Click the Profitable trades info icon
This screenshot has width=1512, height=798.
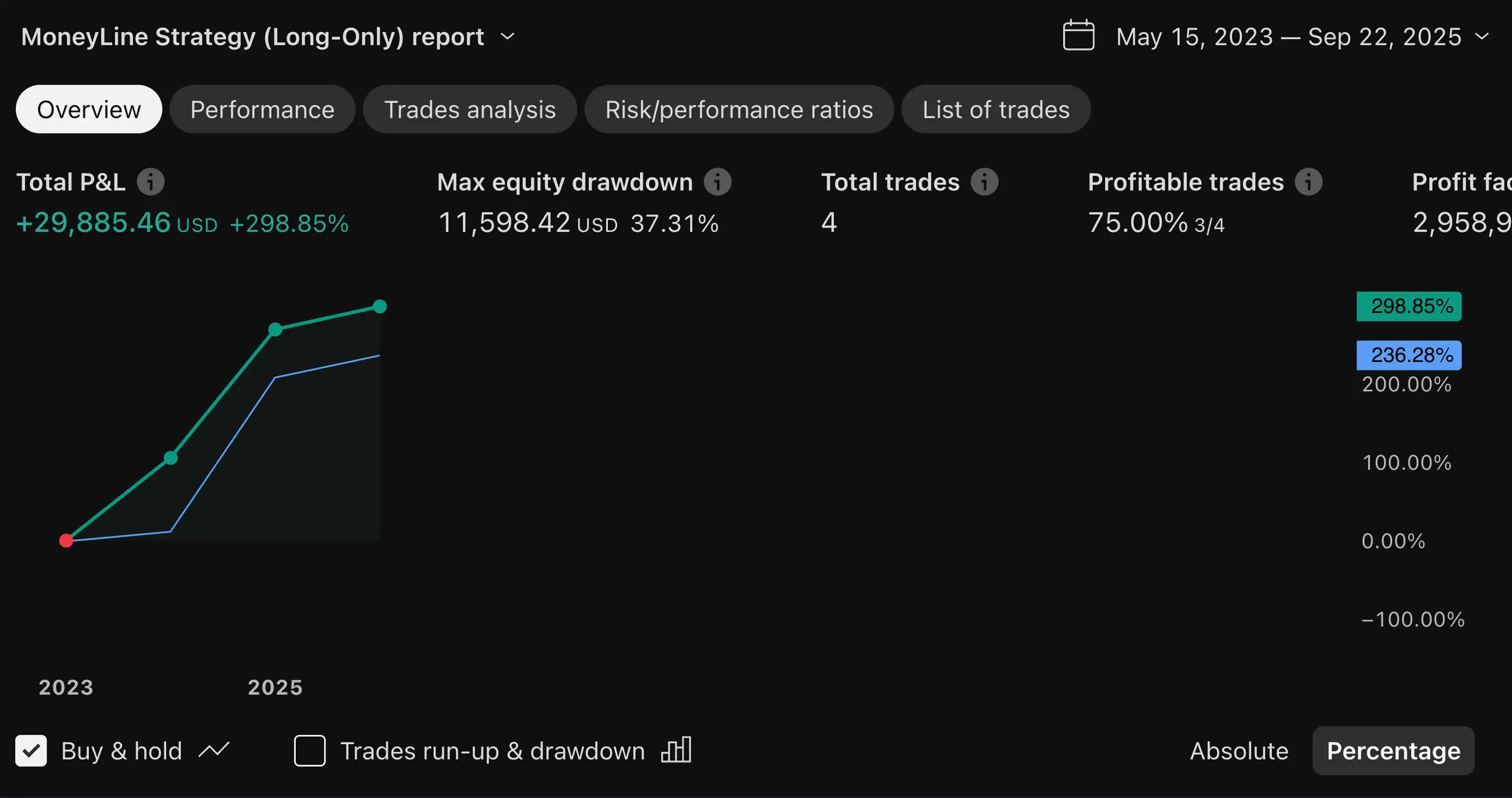click(1309, 182)
